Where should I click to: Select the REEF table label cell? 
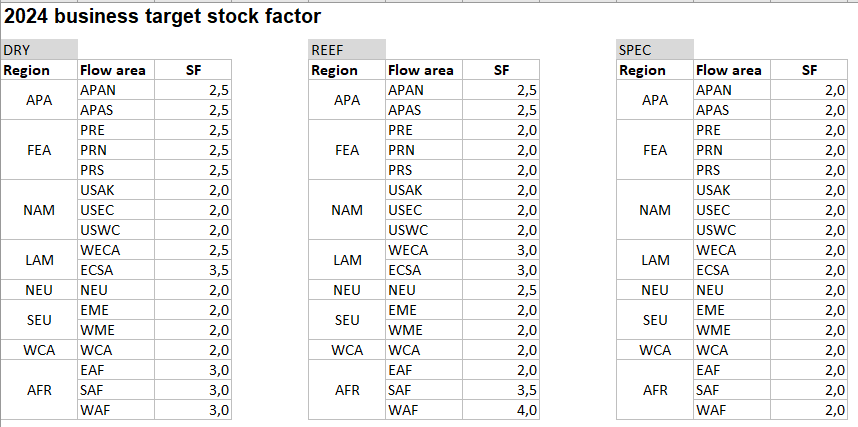coord(347,50)
